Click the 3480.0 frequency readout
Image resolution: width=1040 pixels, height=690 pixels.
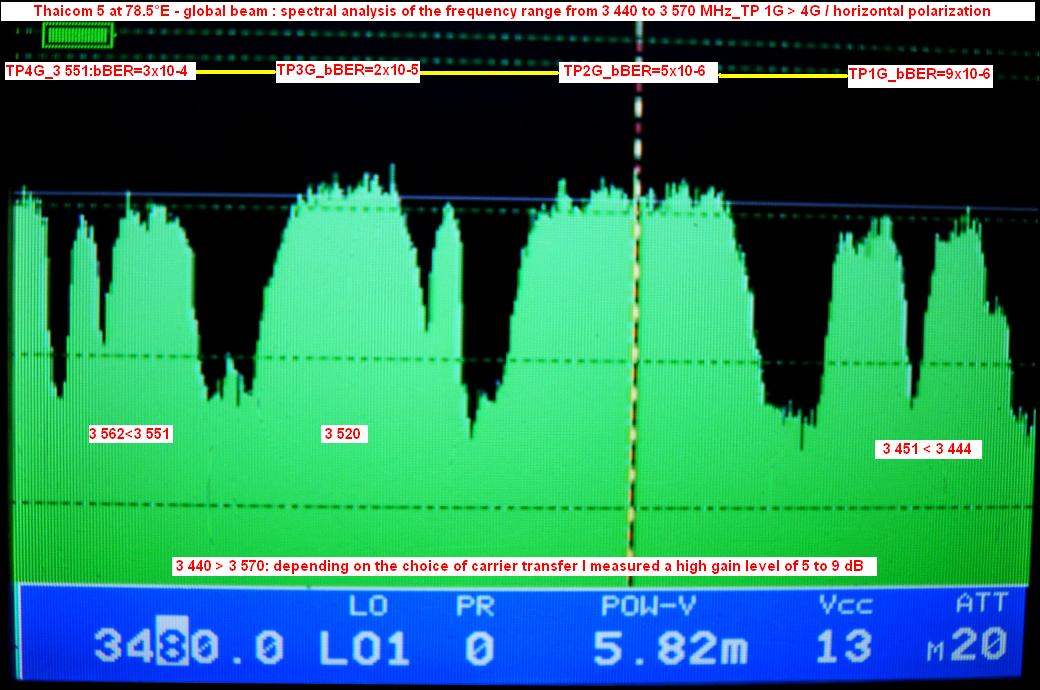189,647
